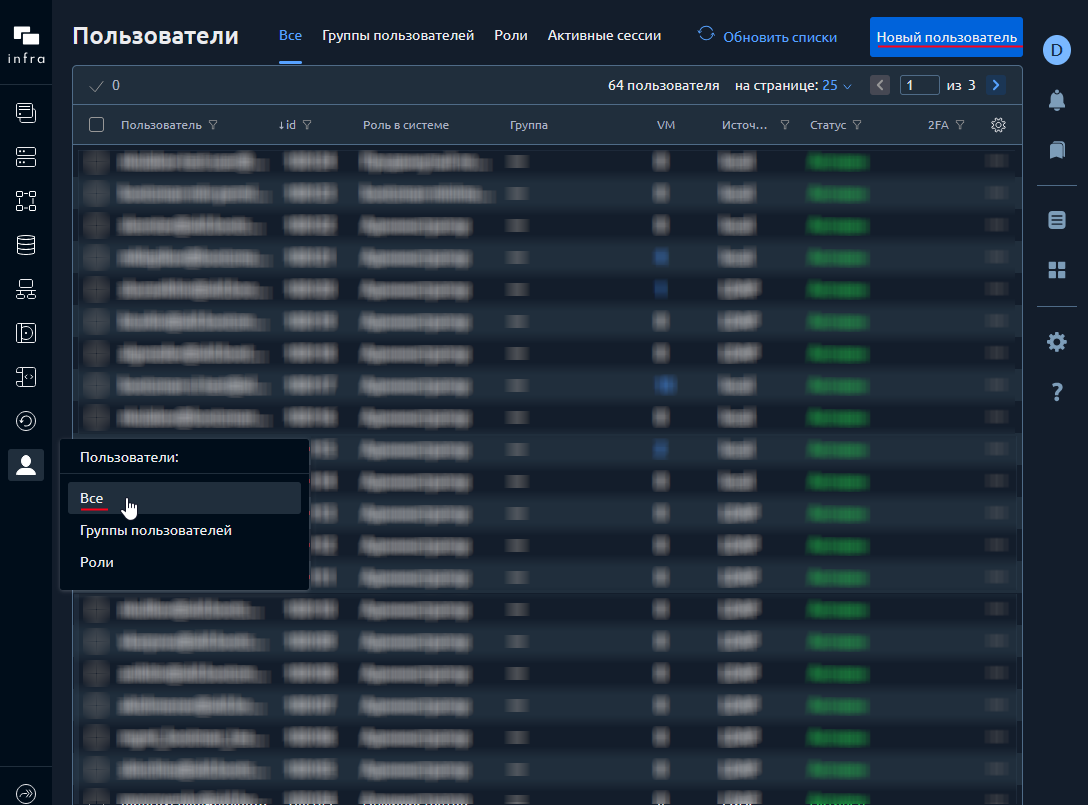Open the disk image section in the sidebar
The image size is (1088, 805).
click(x=26, y=333)
